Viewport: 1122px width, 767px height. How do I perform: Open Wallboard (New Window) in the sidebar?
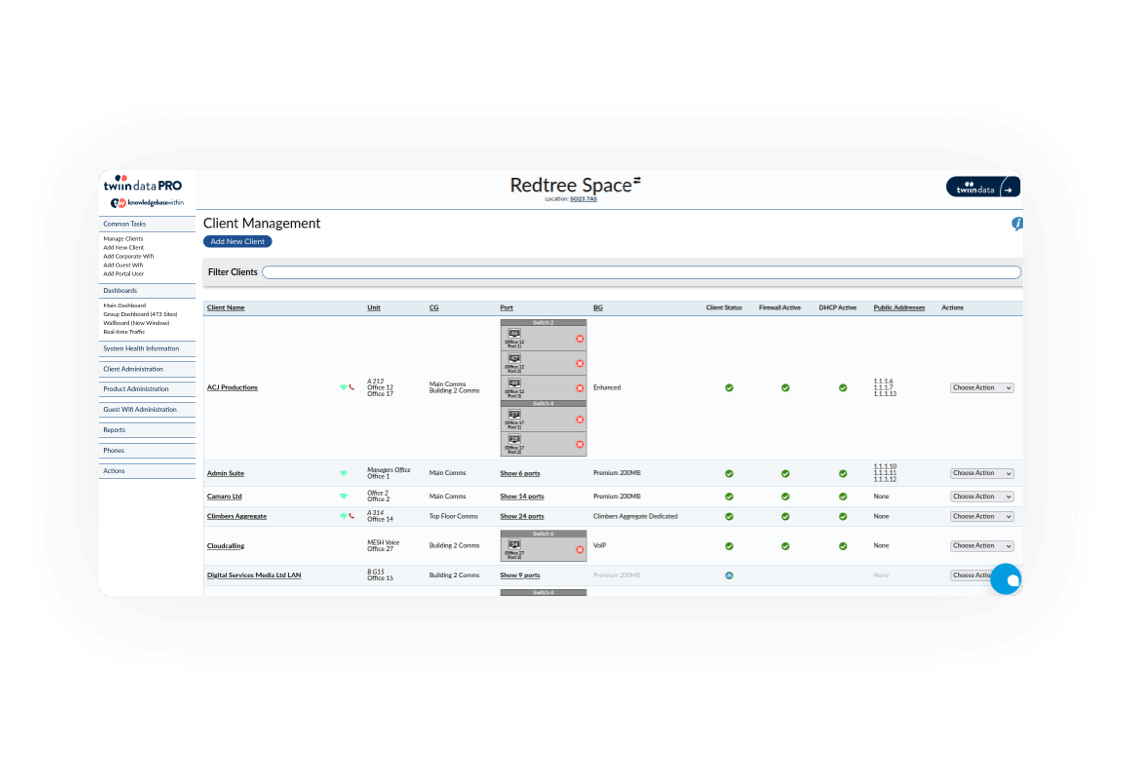(x=137, y=323)
